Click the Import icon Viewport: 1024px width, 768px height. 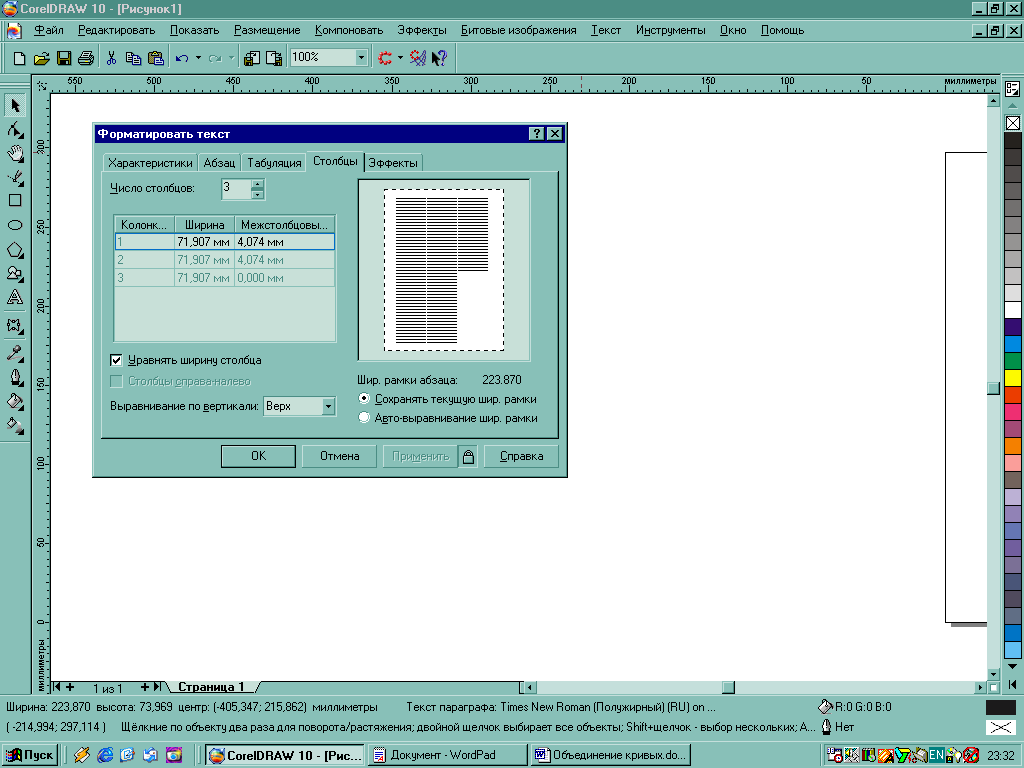pyautogui.click(x=252, y=58)
